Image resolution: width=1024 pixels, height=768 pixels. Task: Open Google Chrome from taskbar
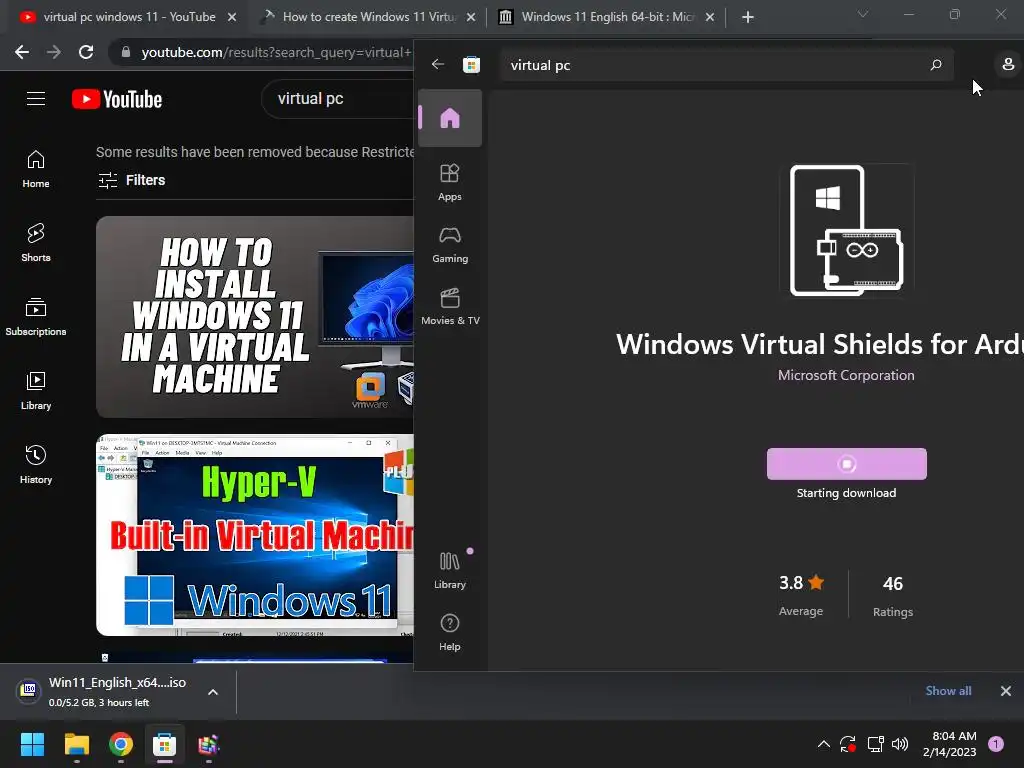[121, 744]
